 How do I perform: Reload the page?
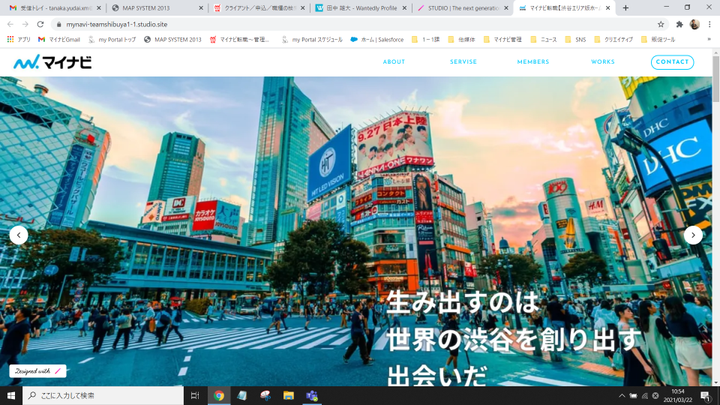(40, 24)
